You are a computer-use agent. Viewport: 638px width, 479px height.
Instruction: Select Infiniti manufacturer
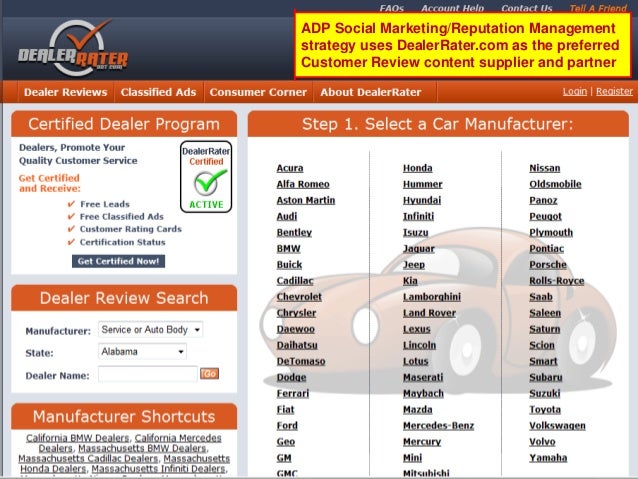pyautogui.click(x=418, y=217)
